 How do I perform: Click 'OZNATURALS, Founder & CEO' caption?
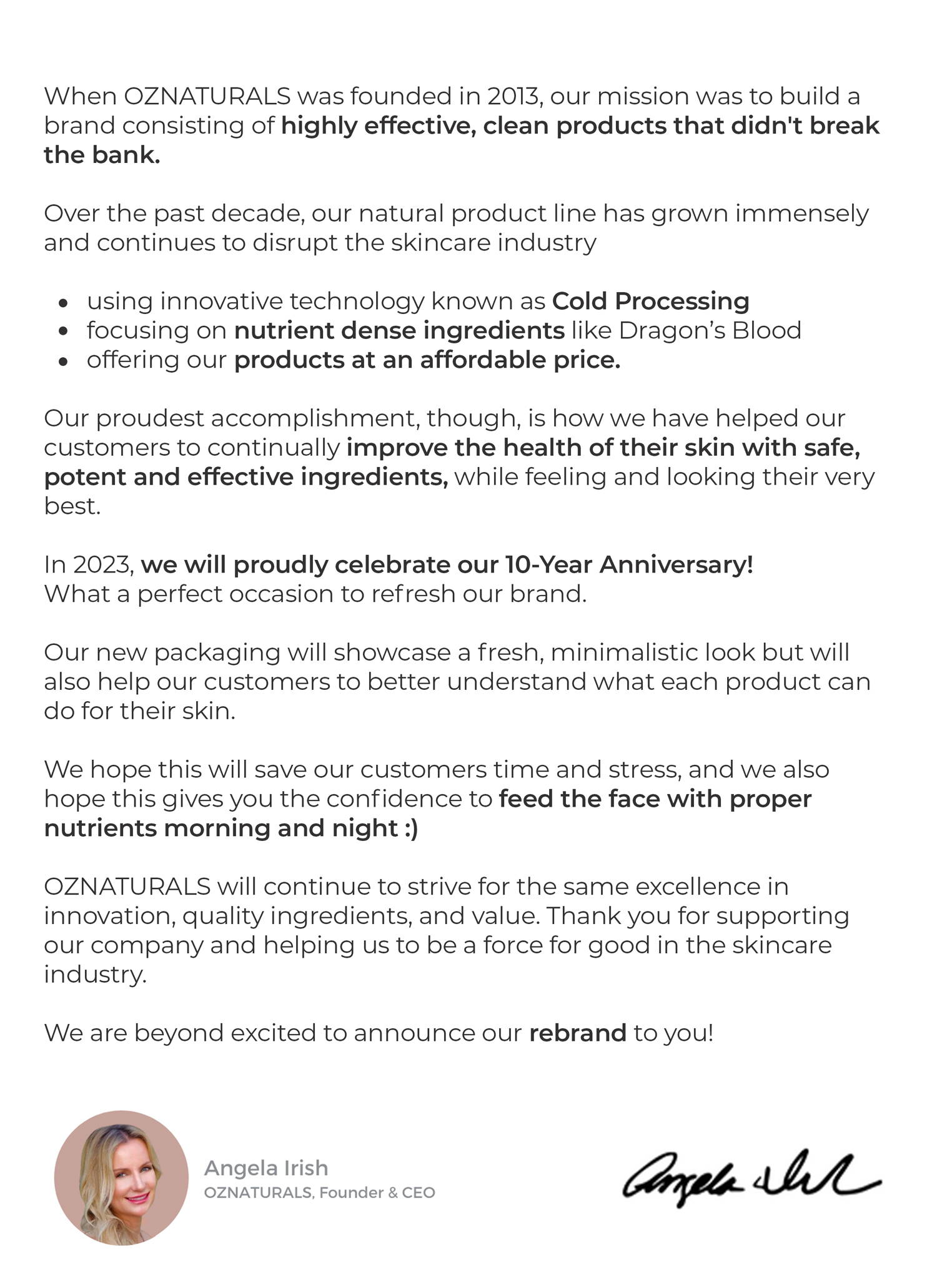pos(319,1192)
